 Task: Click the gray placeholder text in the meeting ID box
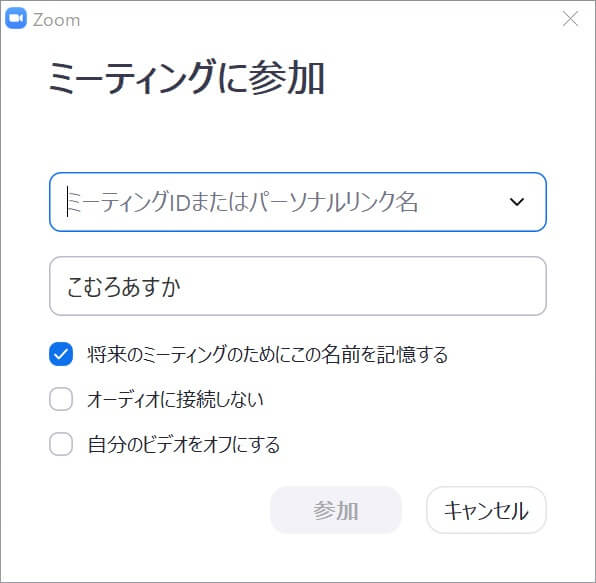(243, 202)
